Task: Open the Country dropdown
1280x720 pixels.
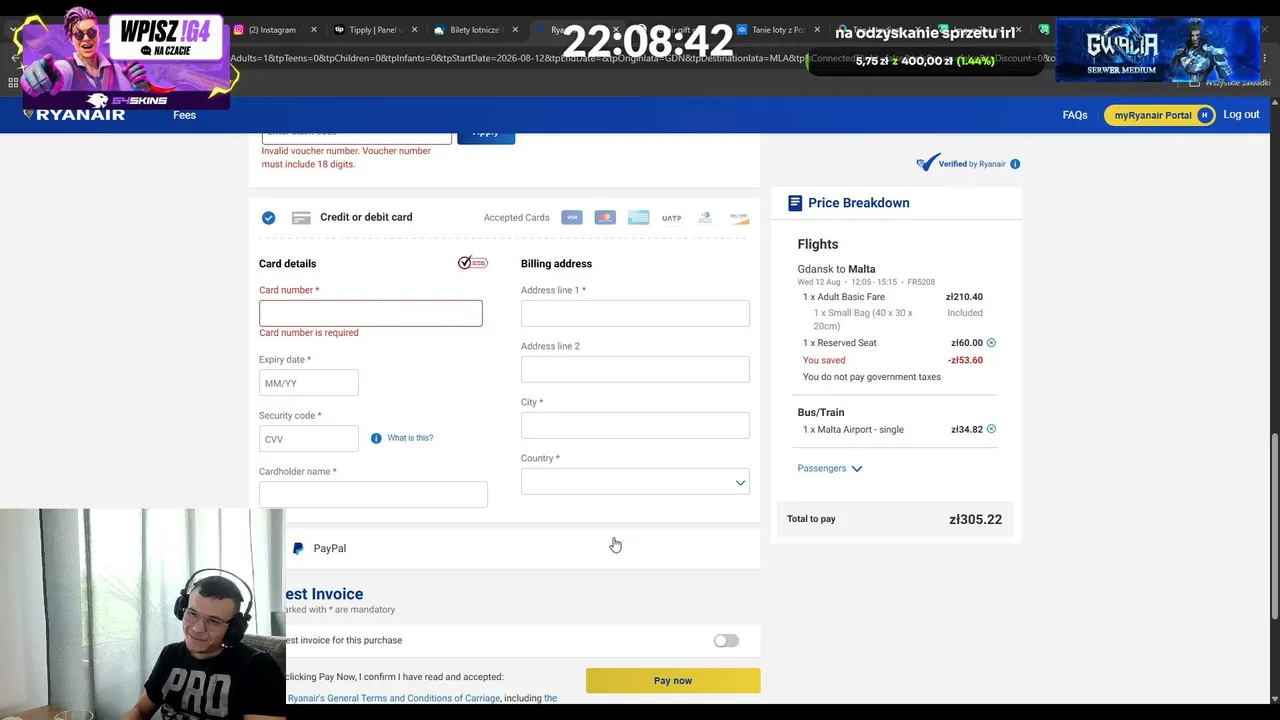Action: coord(635,482)
